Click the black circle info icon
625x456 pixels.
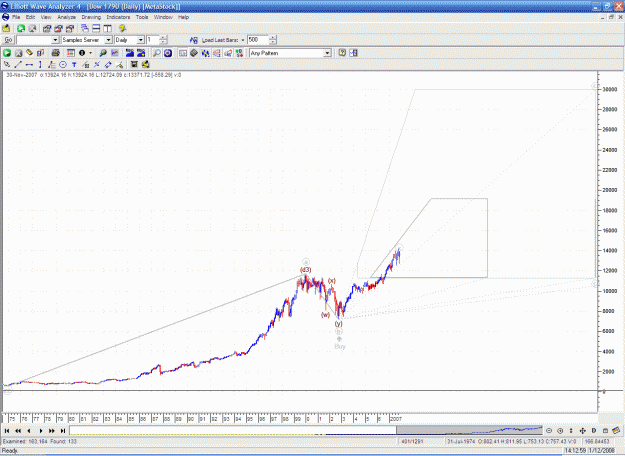click(82, 53)
